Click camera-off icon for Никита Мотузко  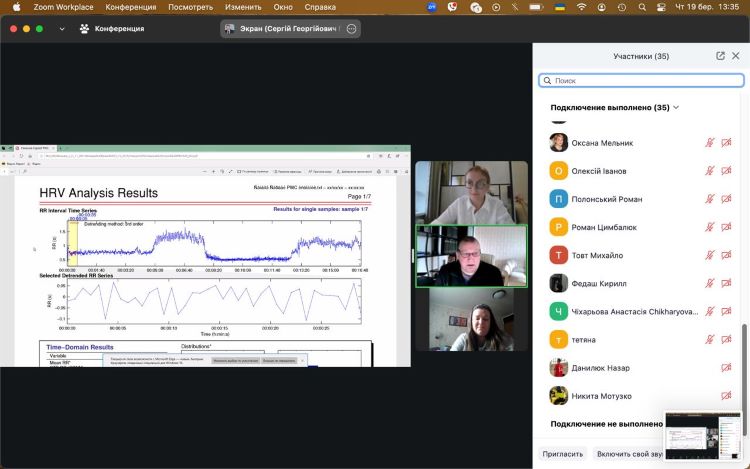[x=727, y=396]
